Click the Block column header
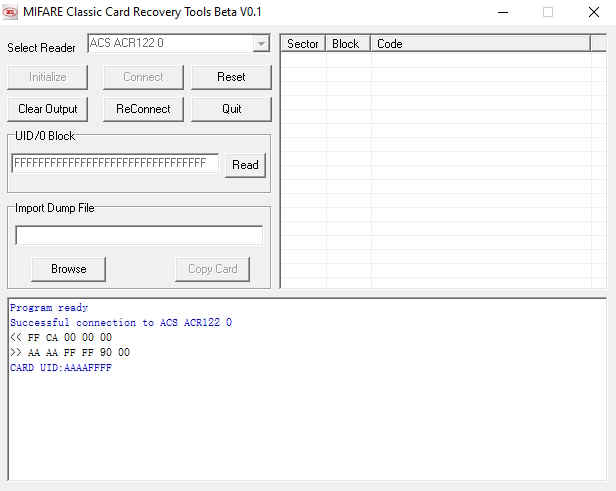Screen dimensions: 616x491 tap(348, 44)
